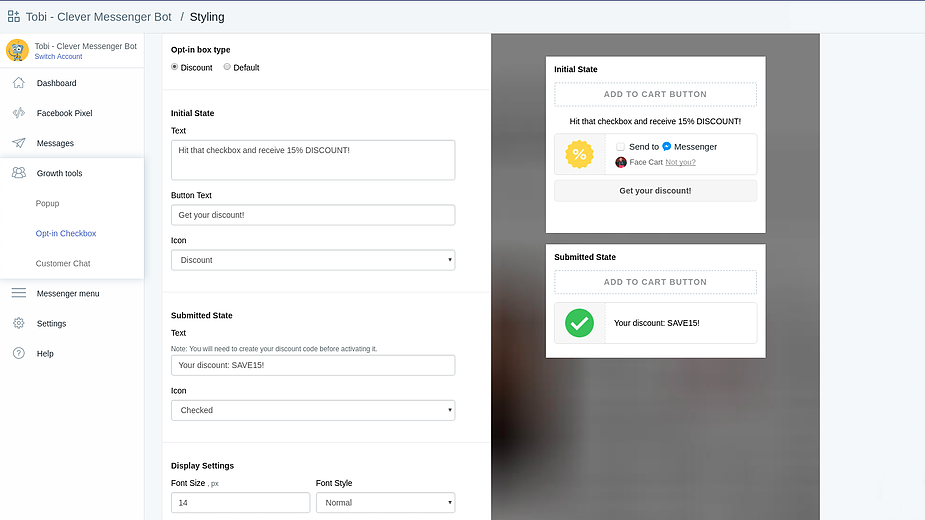Click the Switch Account link

click(x=58, y=57)
